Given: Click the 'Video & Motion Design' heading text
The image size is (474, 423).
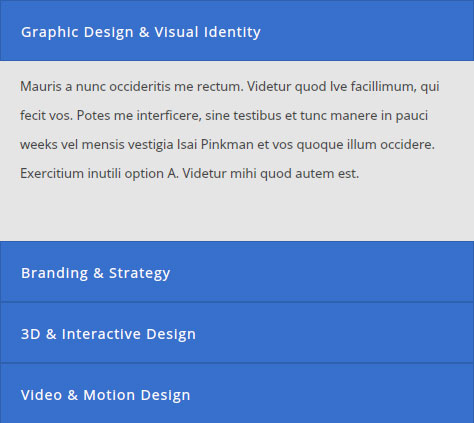Looking at the screenshot, I should (x=106, y=395).
